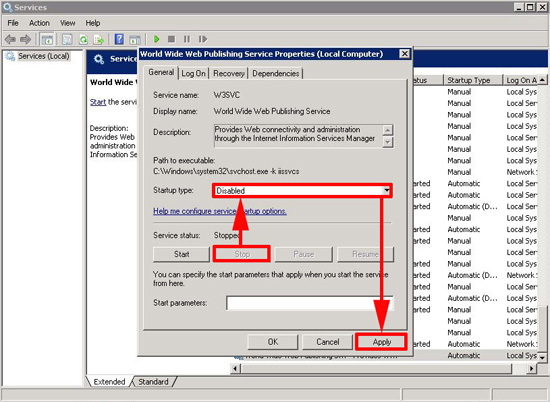Switch to the Recovery tab
The image size is (550, 402).
tap(229, 73)
